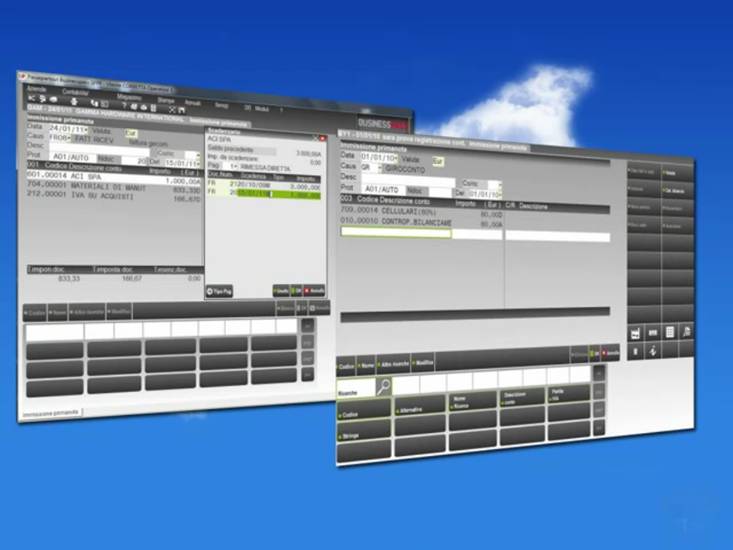This screenshot has width=733, height=550.
Task: Click the empty Codice input in third row
Action: (396, 233)
